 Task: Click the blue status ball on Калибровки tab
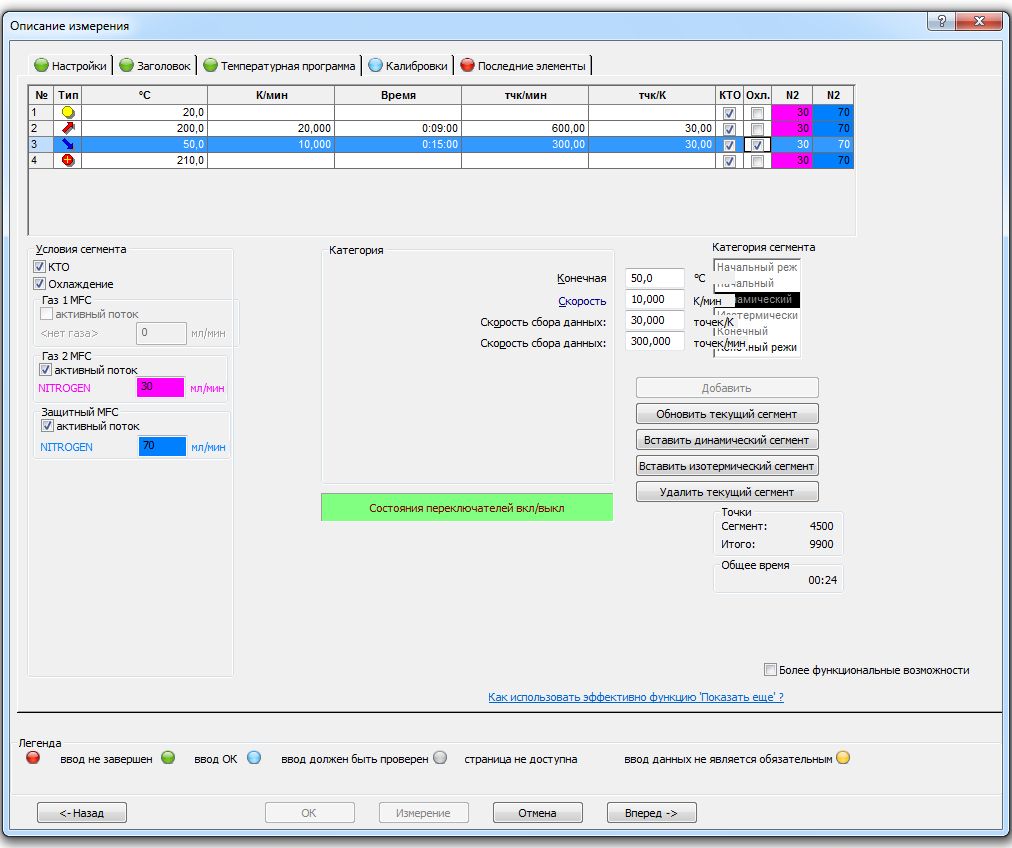(376, 66)
